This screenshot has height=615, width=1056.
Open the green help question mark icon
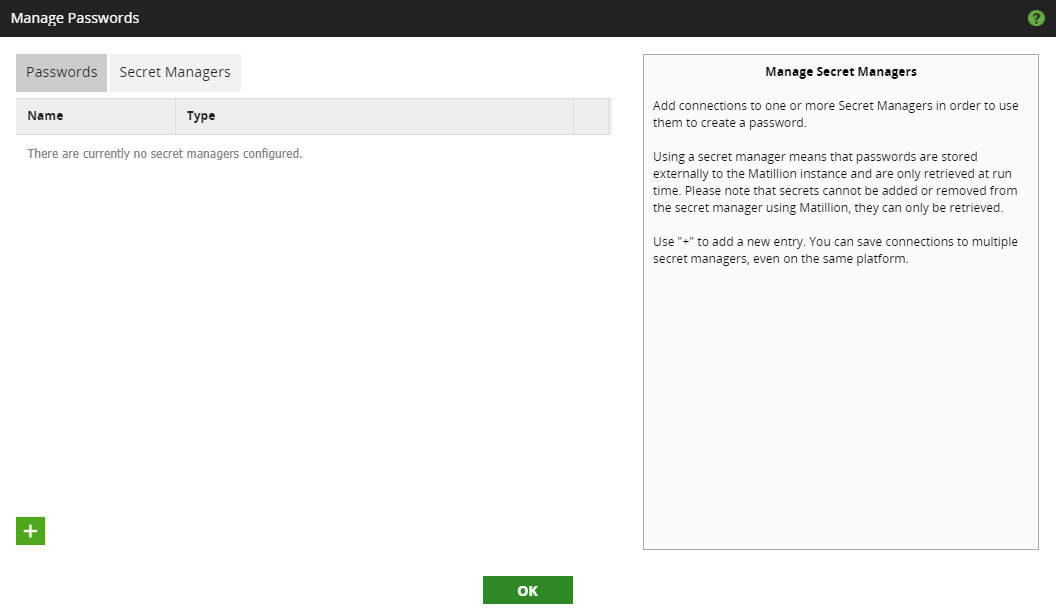coord(1036,18)
